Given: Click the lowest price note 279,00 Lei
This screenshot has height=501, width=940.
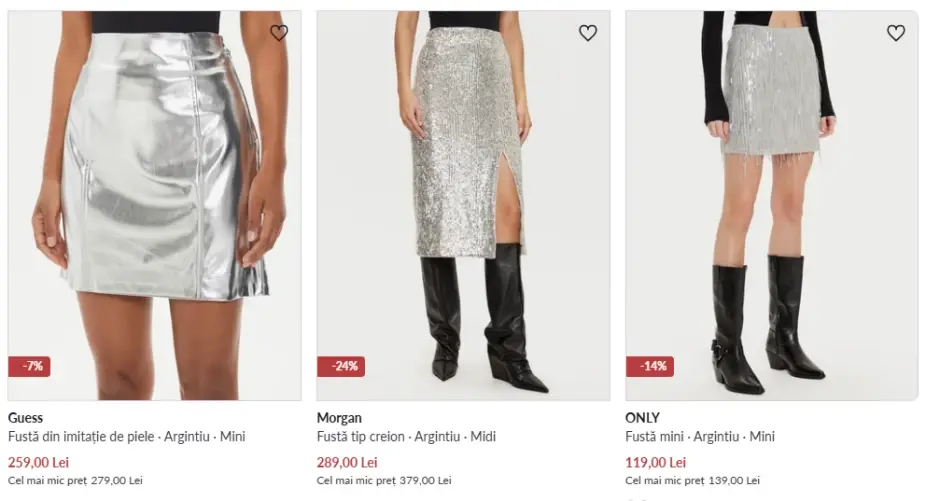Looking at the screenshot, I should 75,481.
